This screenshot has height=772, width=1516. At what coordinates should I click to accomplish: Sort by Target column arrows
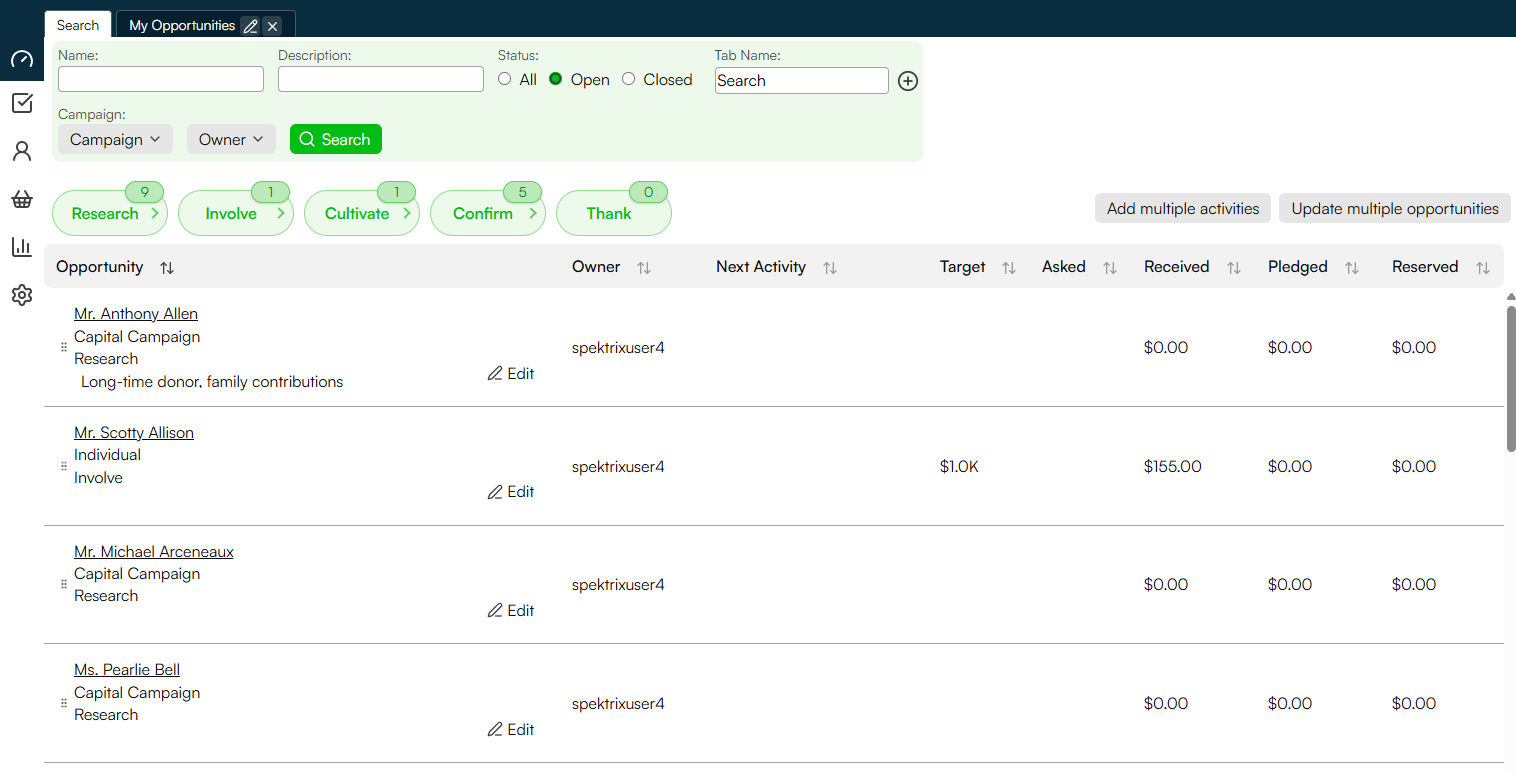pyautogui.click(x=1009, y=267)
